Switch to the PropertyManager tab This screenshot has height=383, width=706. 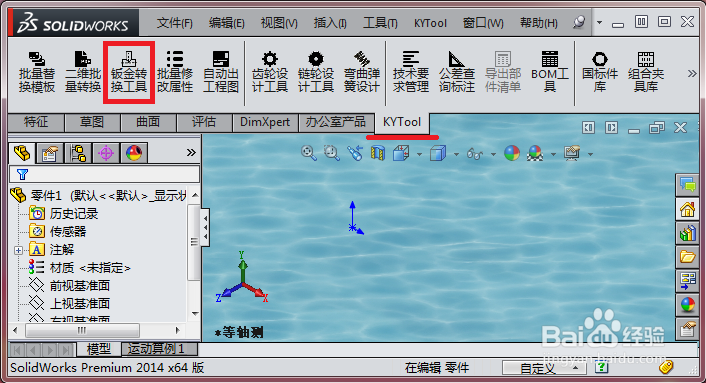pyautogui.click(x=50, y=153)
